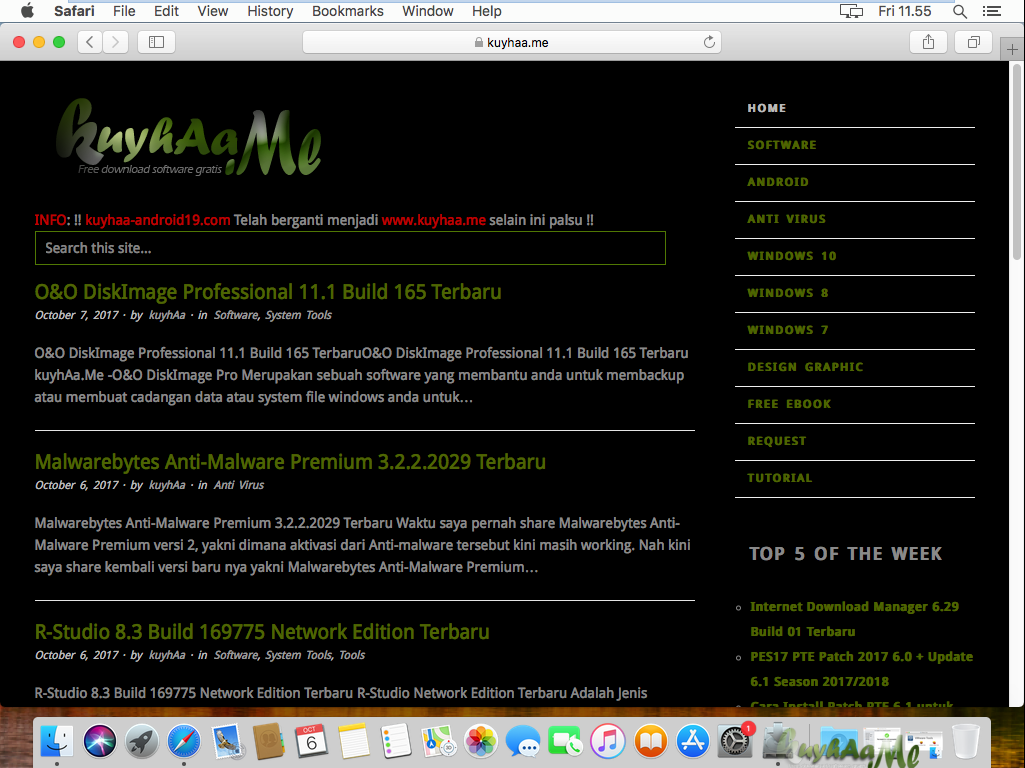Open FREE EBOOK category link
The width and height of the screenshot is (1025, 768).
[x=789, y=404]
